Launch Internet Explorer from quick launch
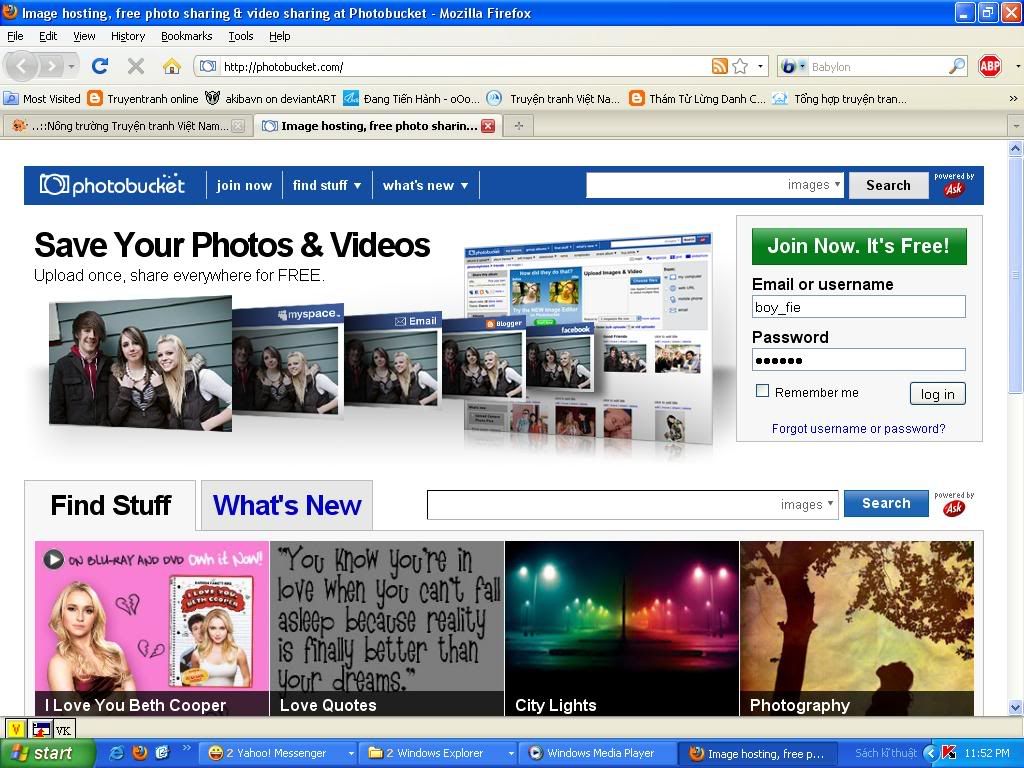This screenshot has height=768, width=1024. click(x=117, y=753)
